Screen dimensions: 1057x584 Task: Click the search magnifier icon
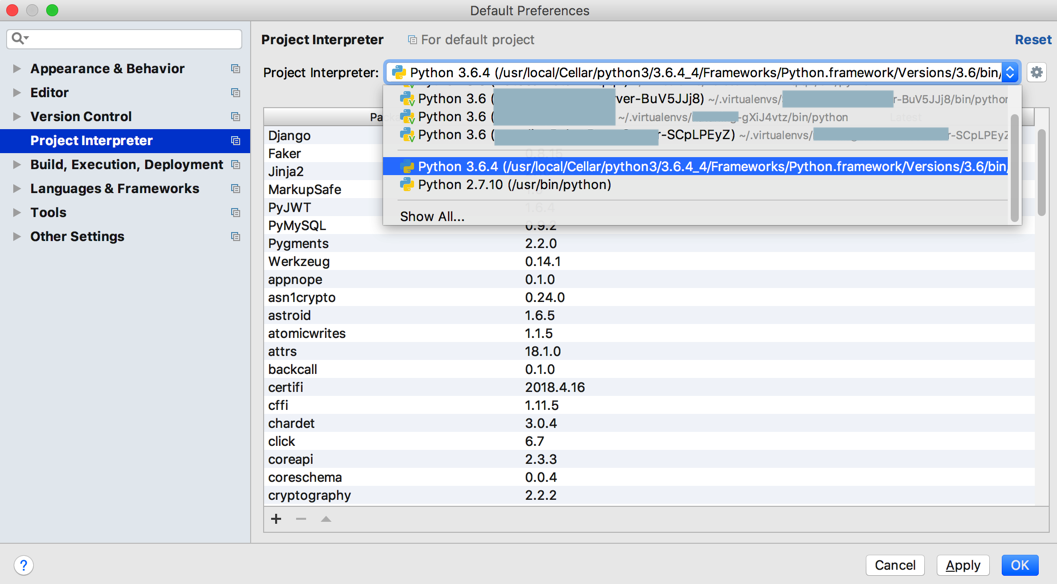click(19, 39)
